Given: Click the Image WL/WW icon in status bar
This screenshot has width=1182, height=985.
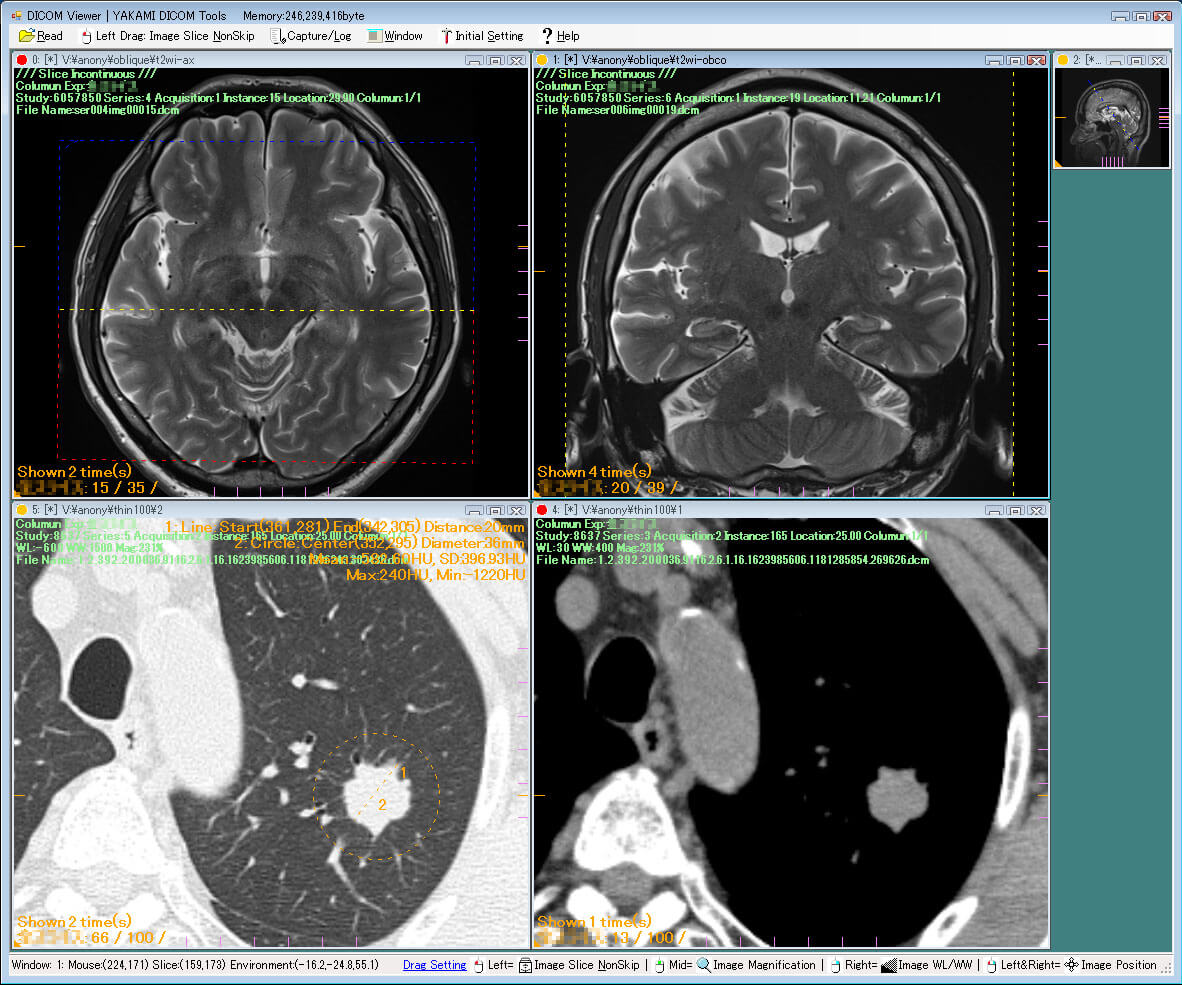Looking at the screenshot, I should [x=888, y=965].
